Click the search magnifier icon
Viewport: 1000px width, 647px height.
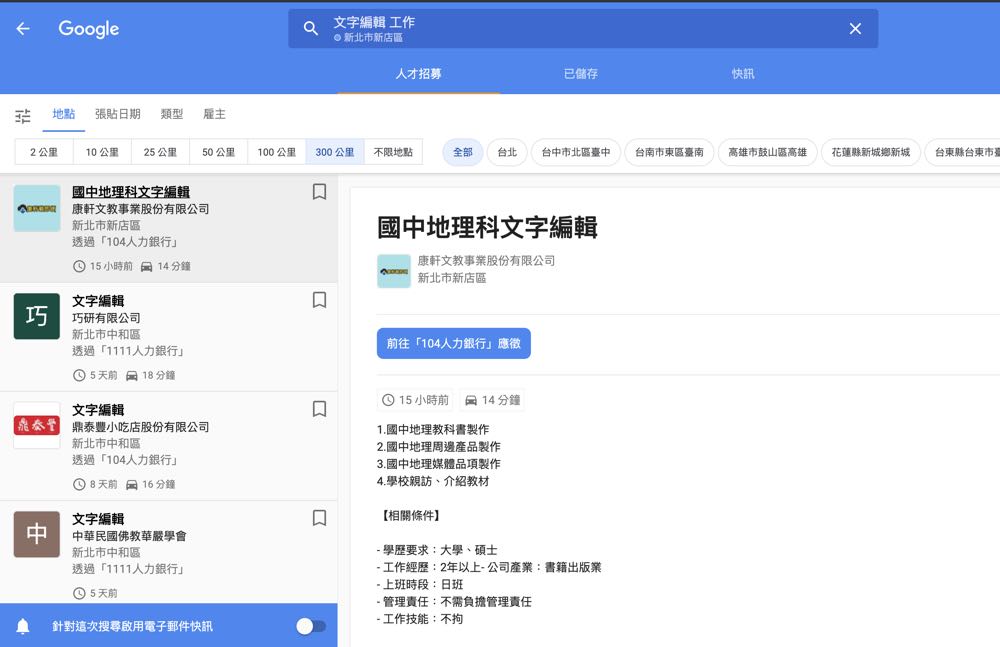pos(311,29)
